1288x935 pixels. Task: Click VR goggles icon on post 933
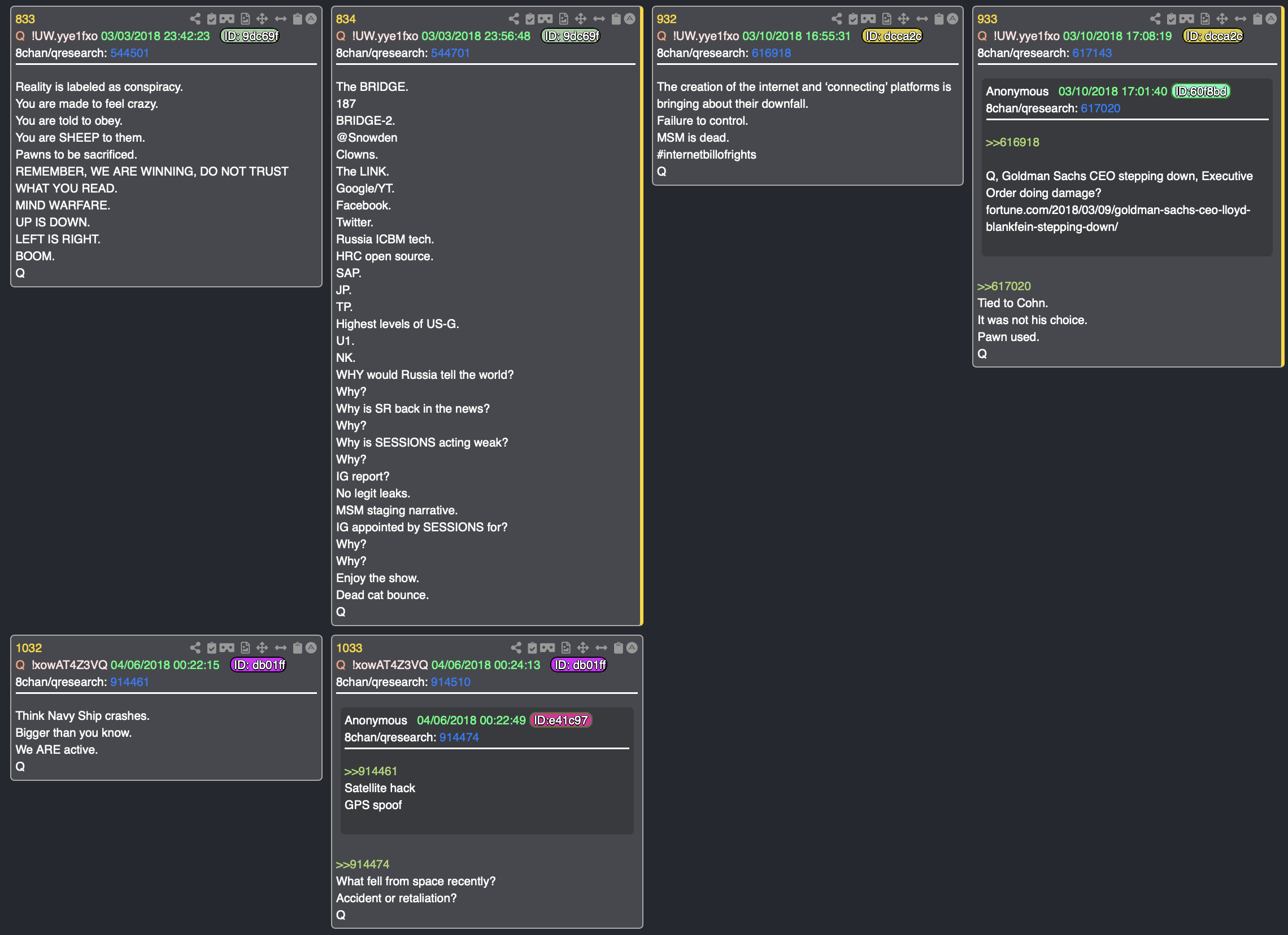(x=1187, y=19)
